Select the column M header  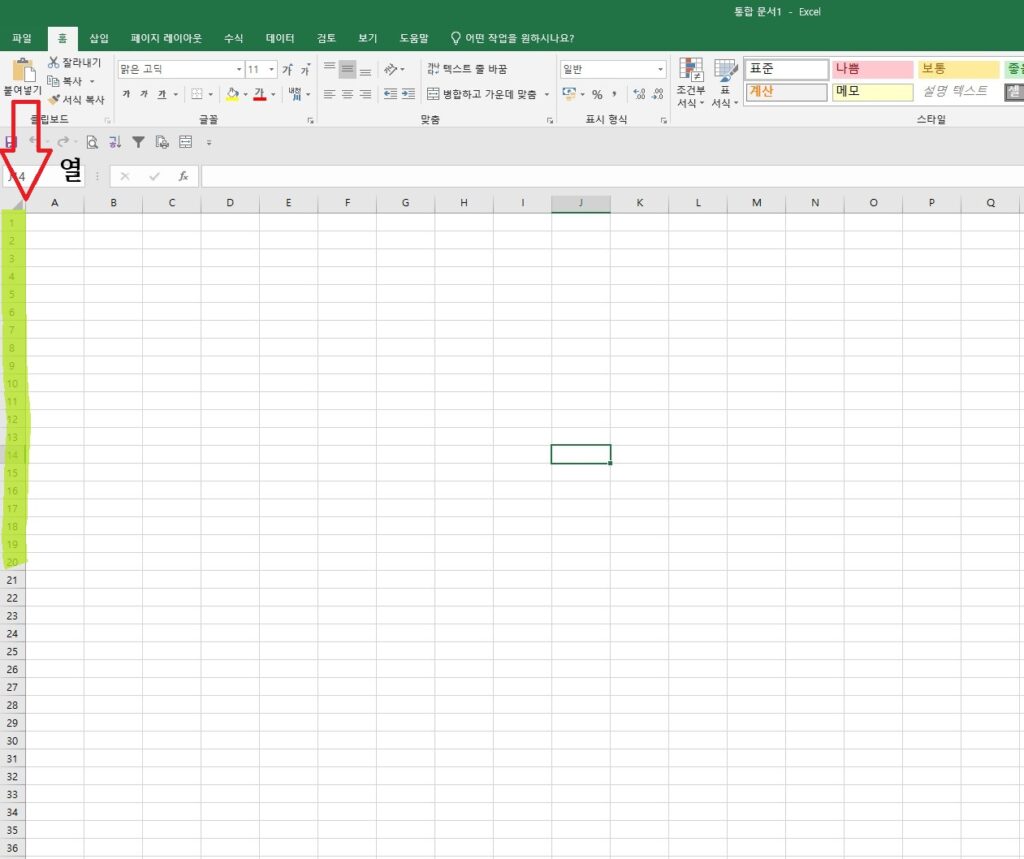(756, 203)
